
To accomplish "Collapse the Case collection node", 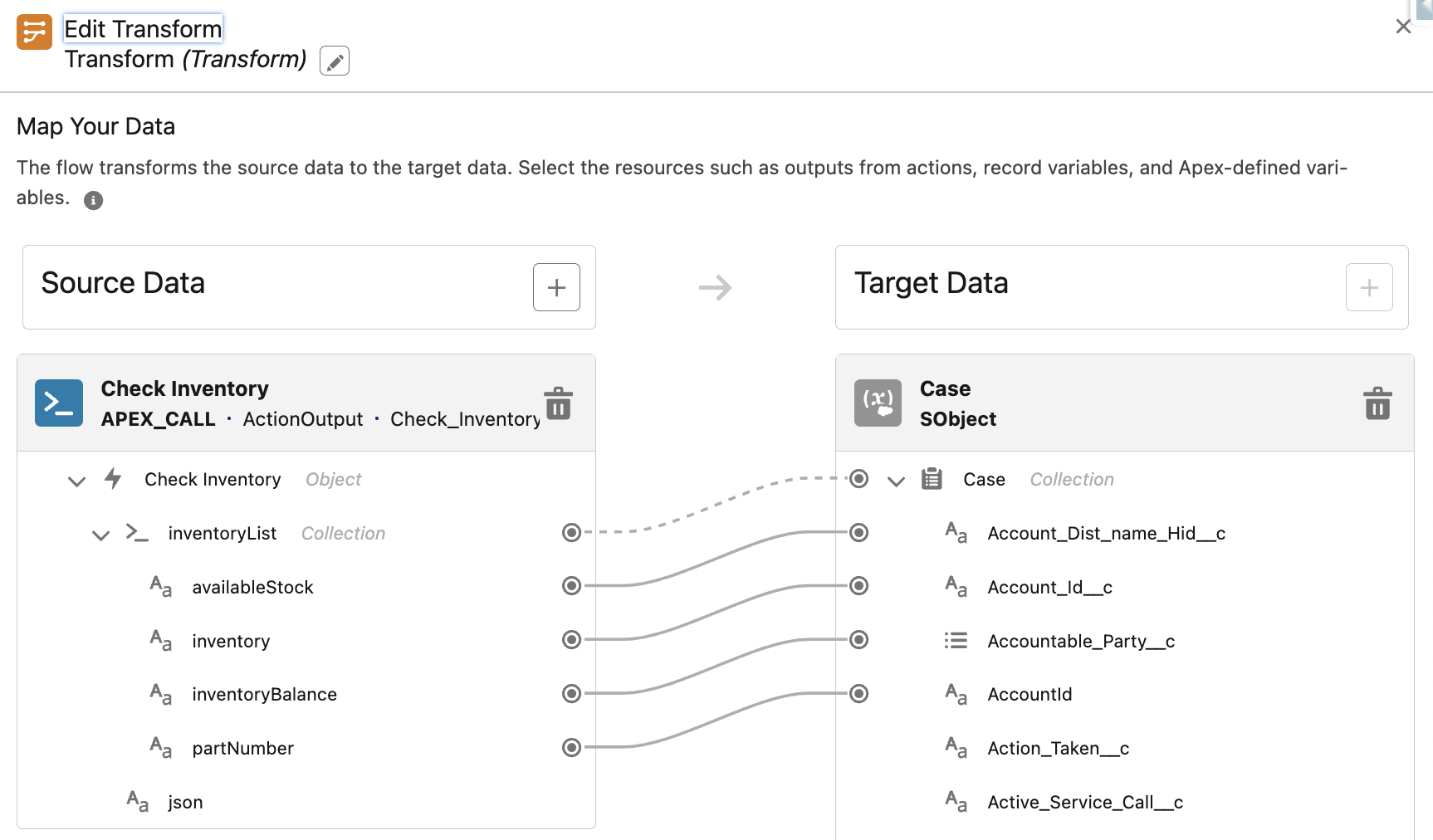I will tap(896, 481).
